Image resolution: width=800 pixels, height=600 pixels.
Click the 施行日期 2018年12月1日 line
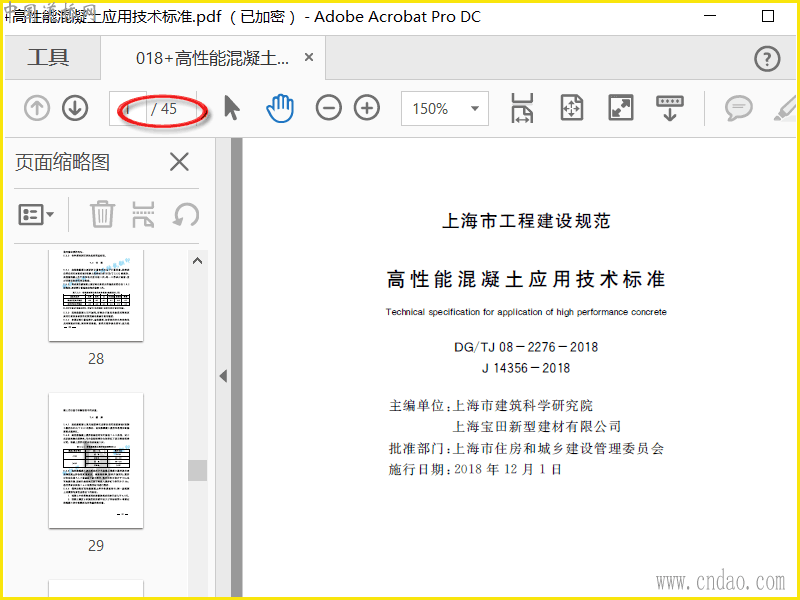click(x=475, y=469)
